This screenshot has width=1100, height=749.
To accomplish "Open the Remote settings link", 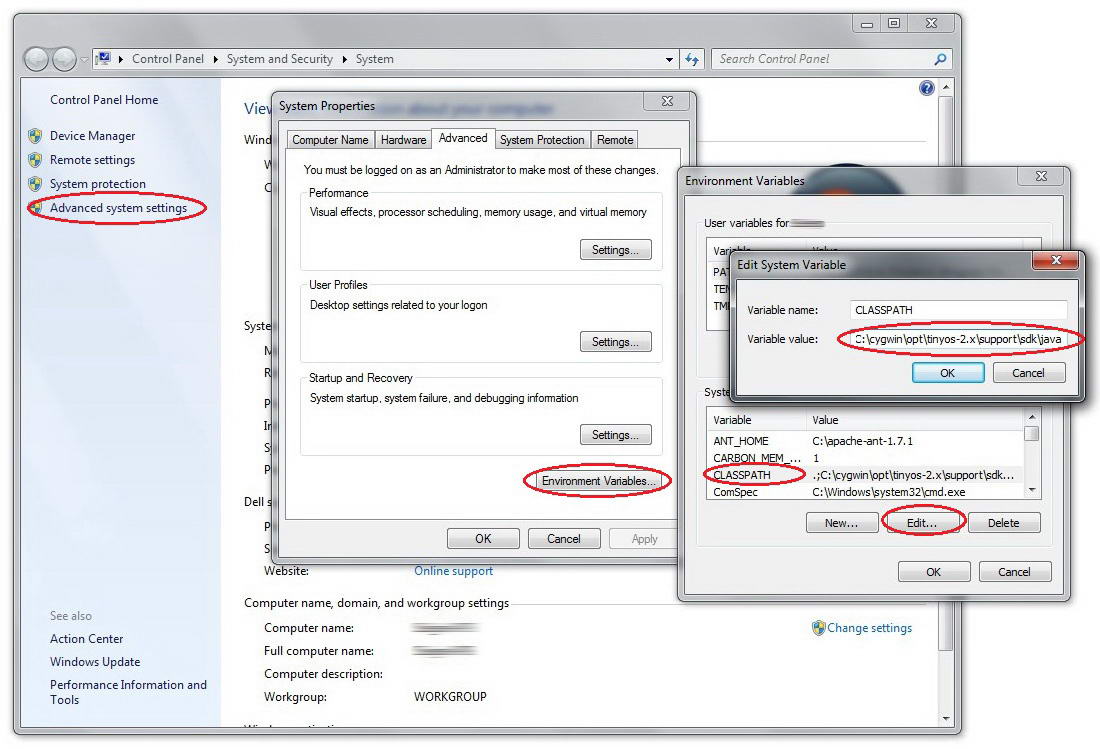I will (x=93, y=160).
